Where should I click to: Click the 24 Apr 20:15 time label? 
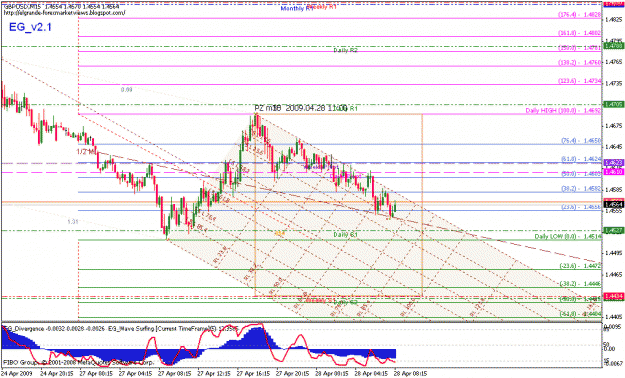click(x=56, y=374)
